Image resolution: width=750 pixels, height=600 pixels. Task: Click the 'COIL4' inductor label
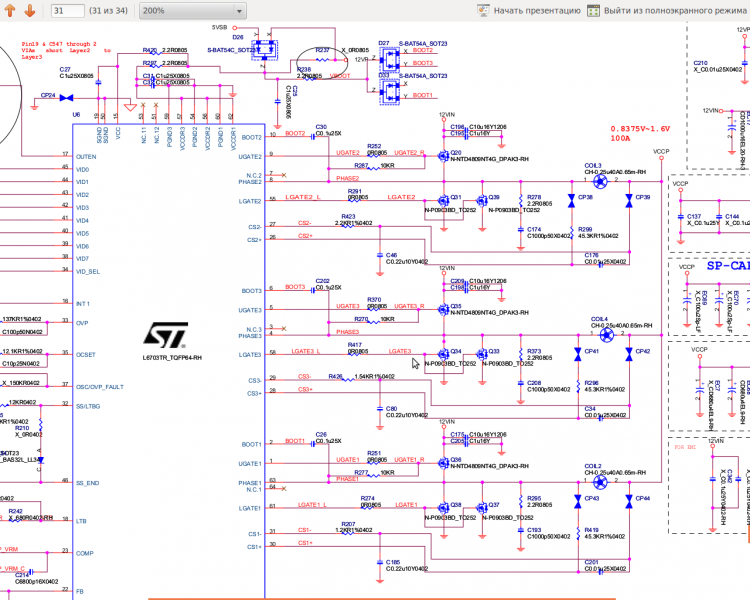point(599,319)
